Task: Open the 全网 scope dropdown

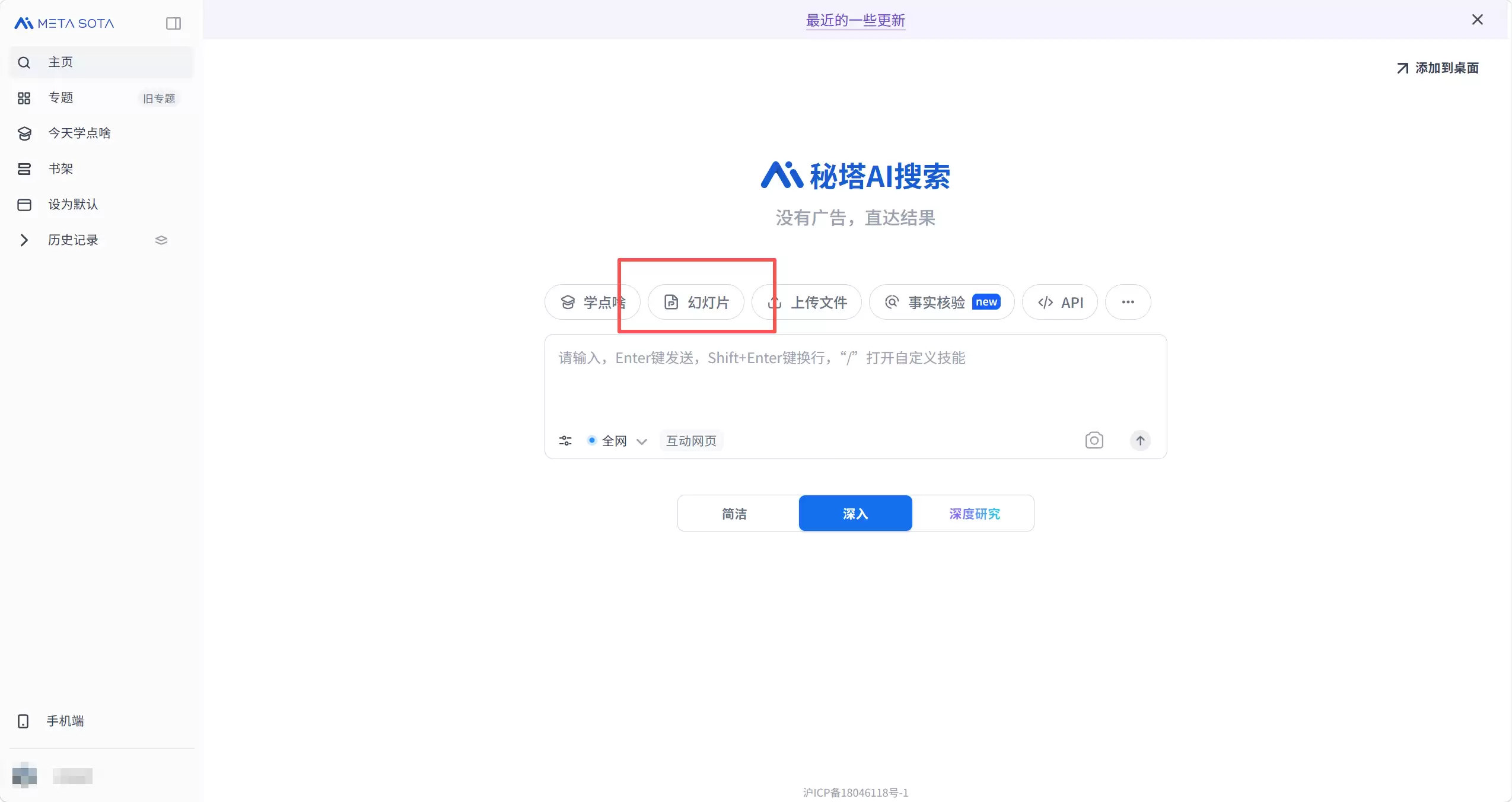Action: [617, 441]
